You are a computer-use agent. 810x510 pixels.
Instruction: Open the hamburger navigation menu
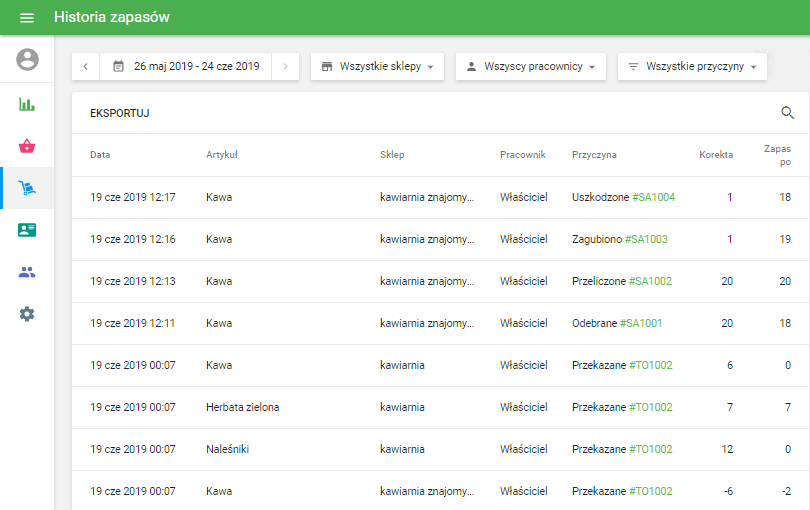click(x=27, y=18)
